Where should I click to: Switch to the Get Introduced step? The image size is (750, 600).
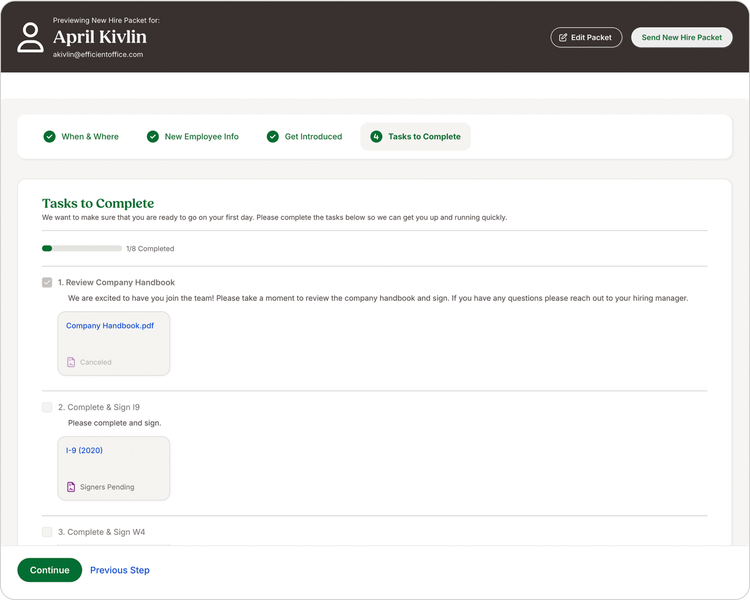pyautogui.click(x=305, y=136)
